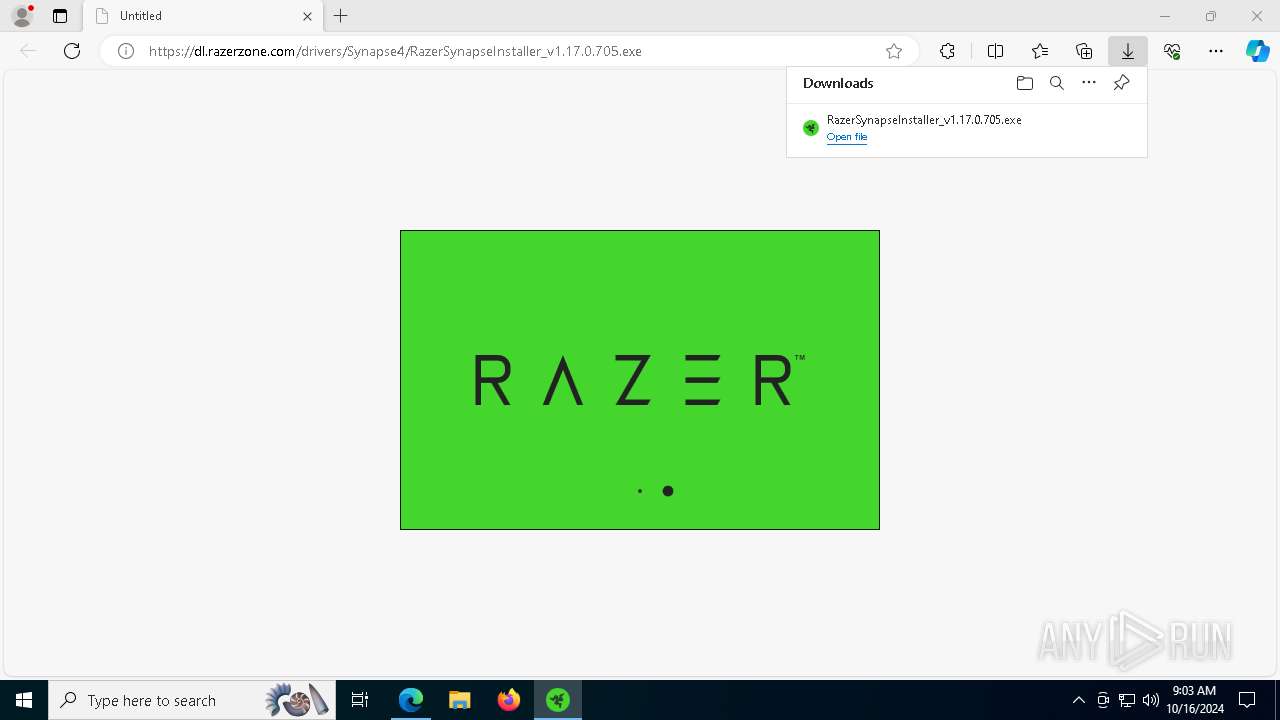Search downloads with the magnifier icon

[x=1057, y=83]
